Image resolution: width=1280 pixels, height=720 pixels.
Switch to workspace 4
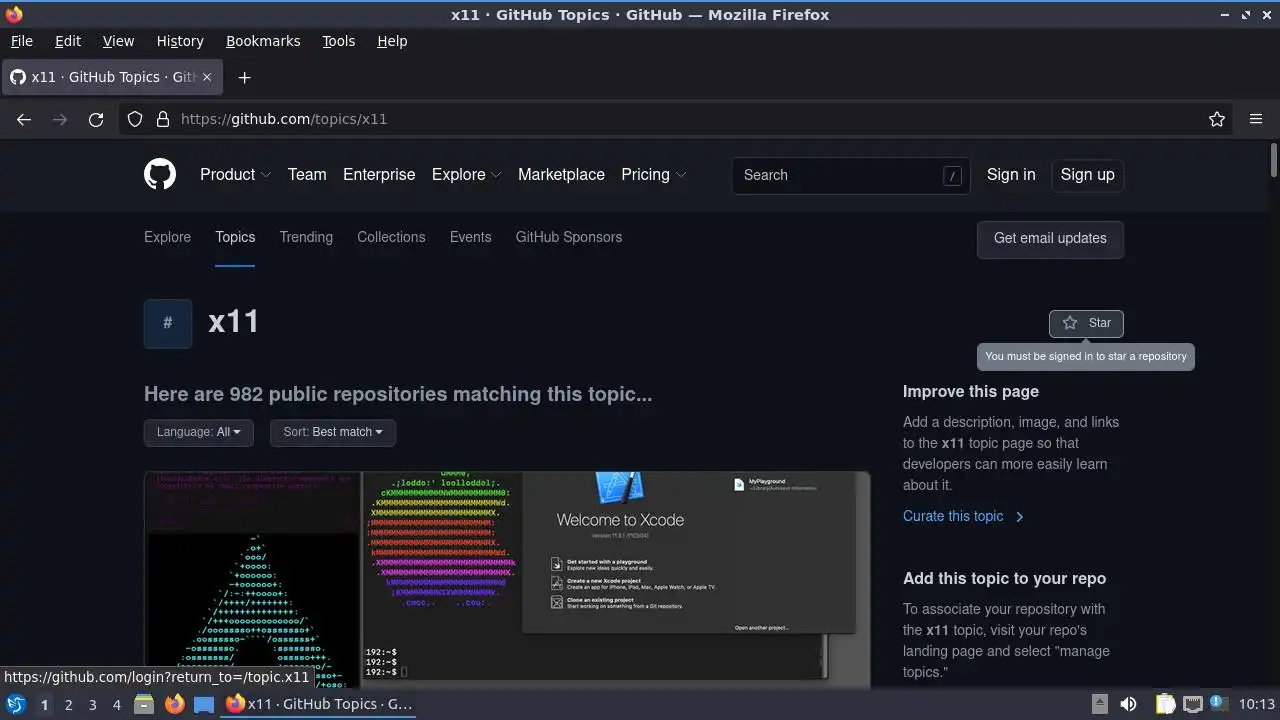[116, 704]
